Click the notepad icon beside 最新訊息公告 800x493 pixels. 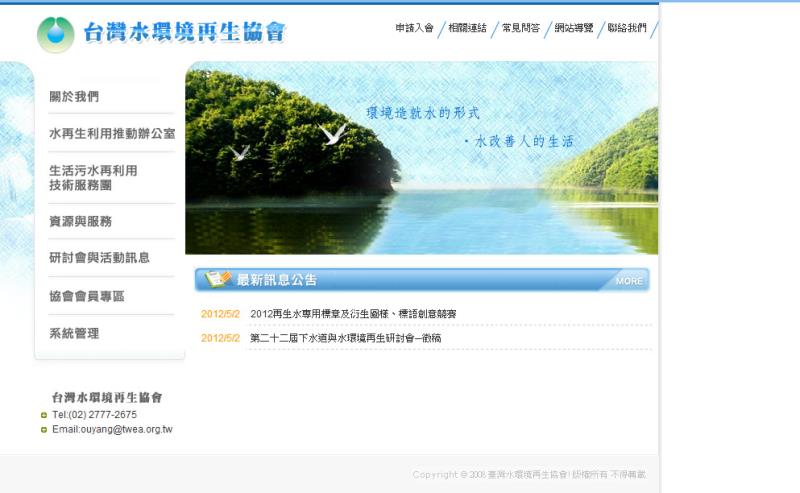click(218, 279)
